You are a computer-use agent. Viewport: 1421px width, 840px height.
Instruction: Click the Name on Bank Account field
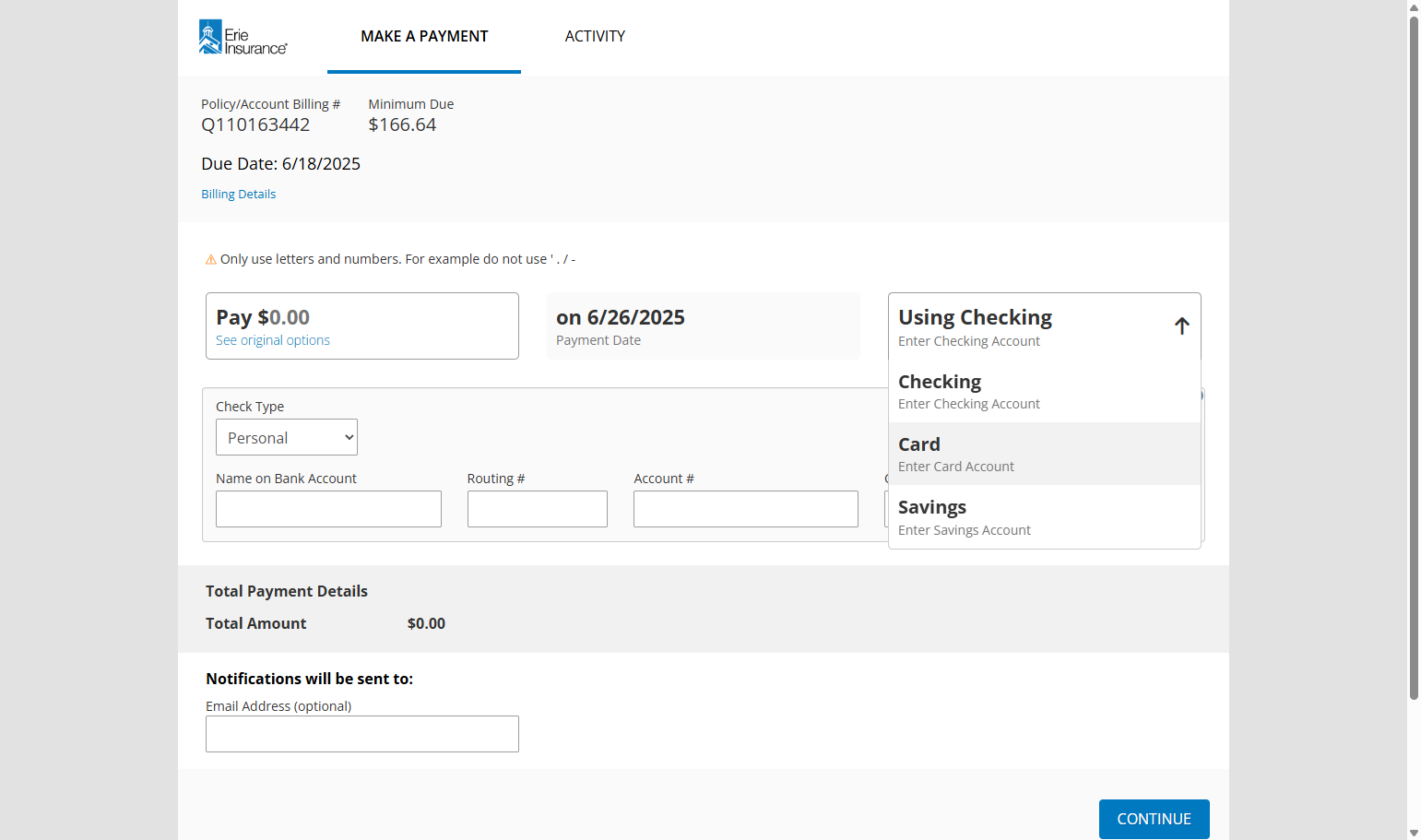(328, 509)
